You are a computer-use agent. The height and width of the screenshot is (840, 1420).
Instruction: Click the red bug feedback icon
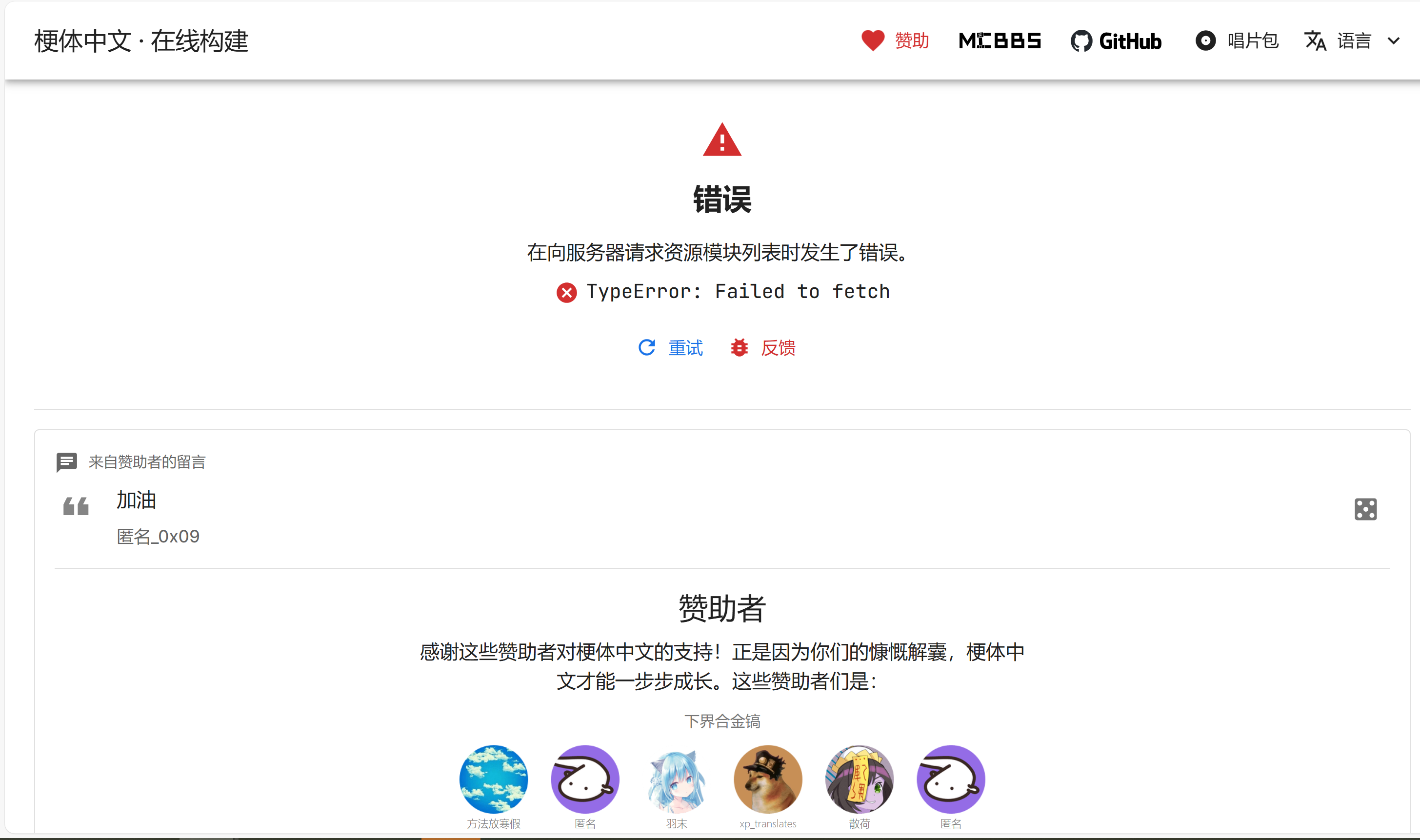739,347
